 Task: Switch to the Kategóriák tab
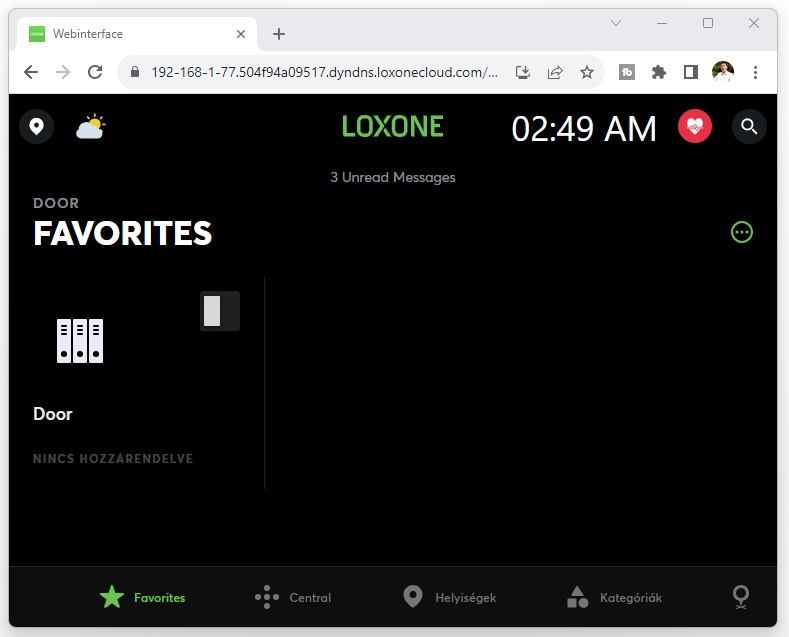[614, 597]
